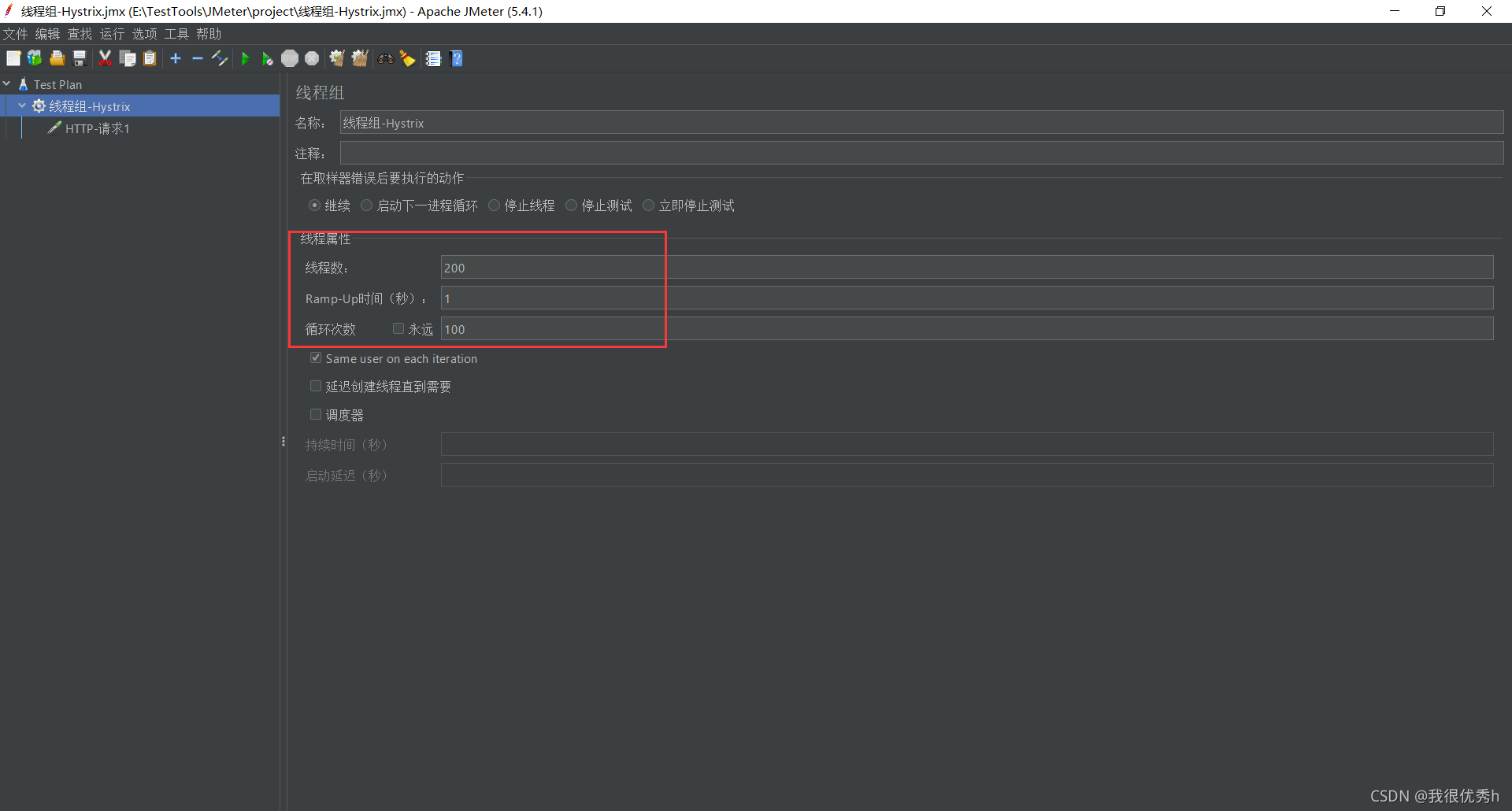Click the Collapse All minus icon

pos(198,58)
